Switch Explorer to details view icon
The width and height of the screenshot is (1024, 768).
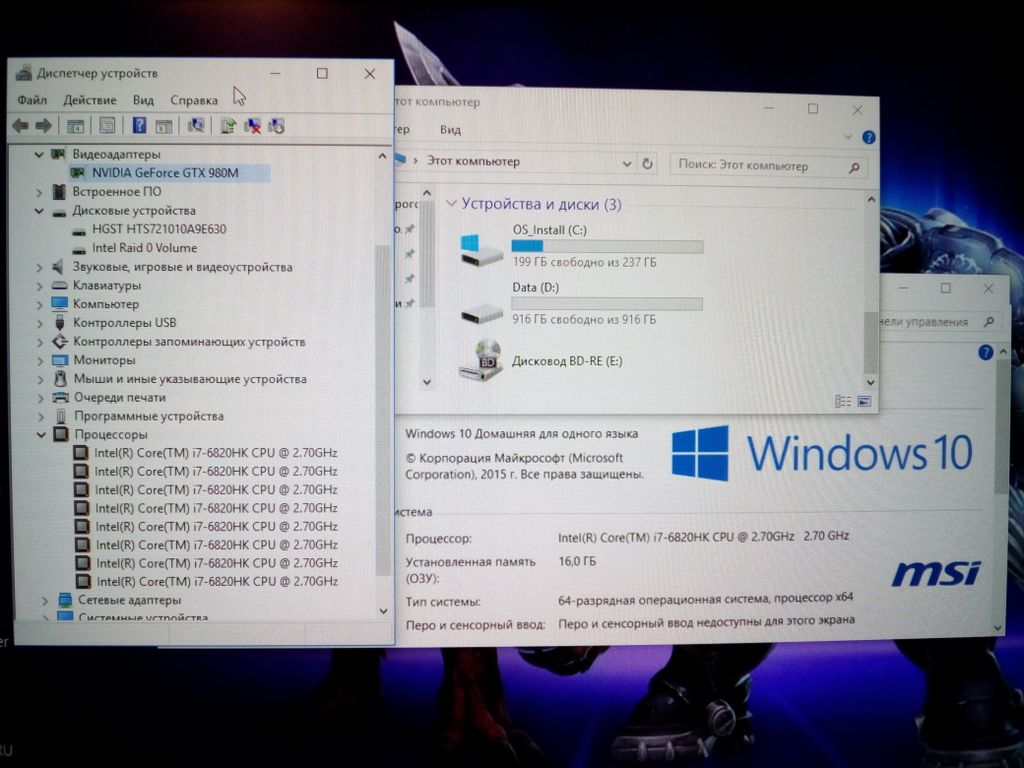click(843, 401)
